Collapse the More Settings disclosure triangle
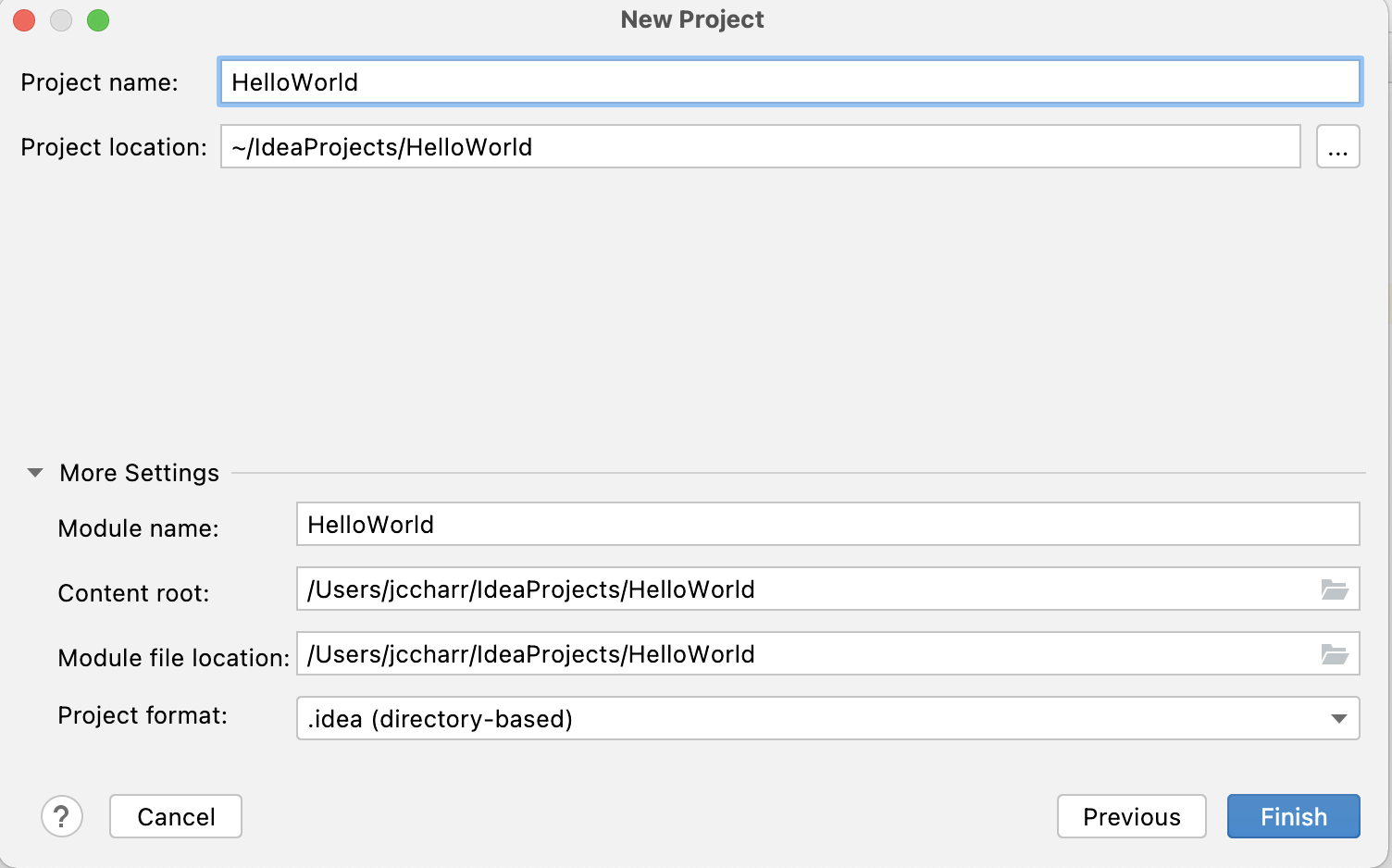 pyautogui.click(x=35, y=473)
